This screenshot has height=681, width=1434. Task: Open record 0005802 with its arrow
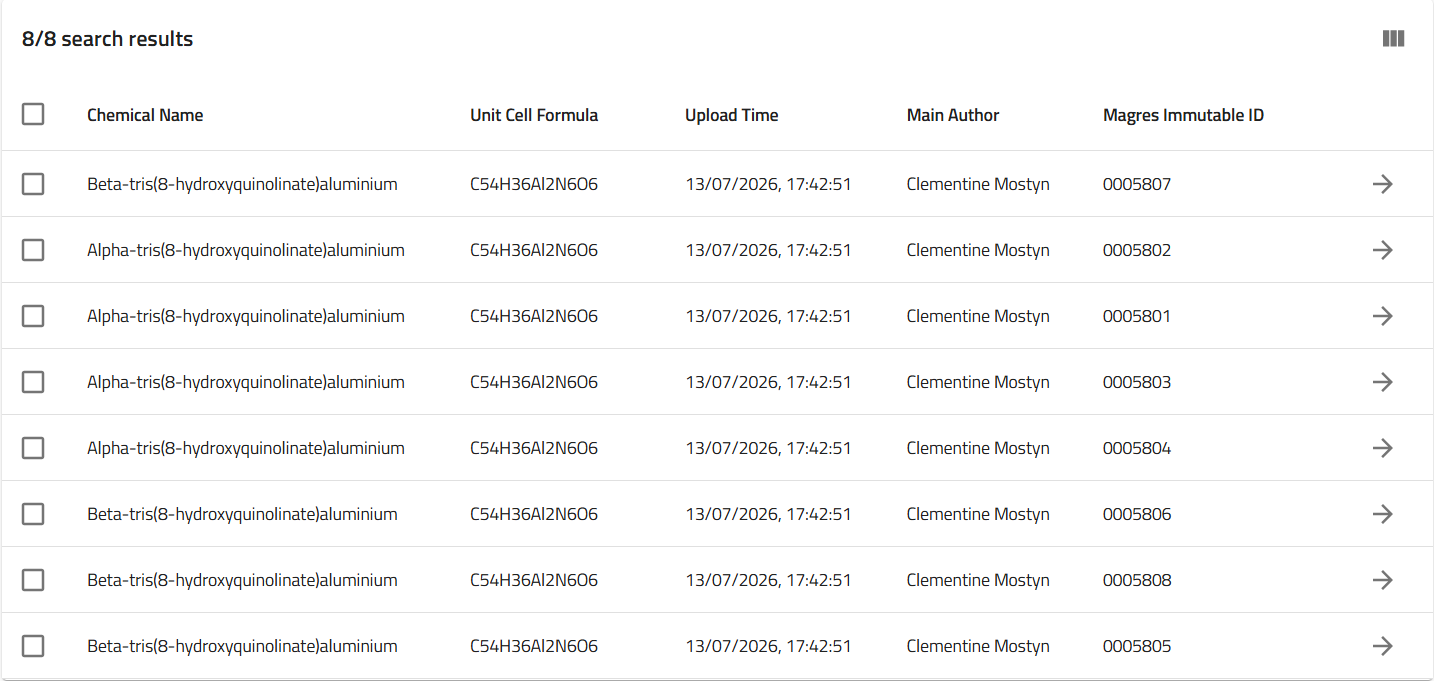(1383, 250)
